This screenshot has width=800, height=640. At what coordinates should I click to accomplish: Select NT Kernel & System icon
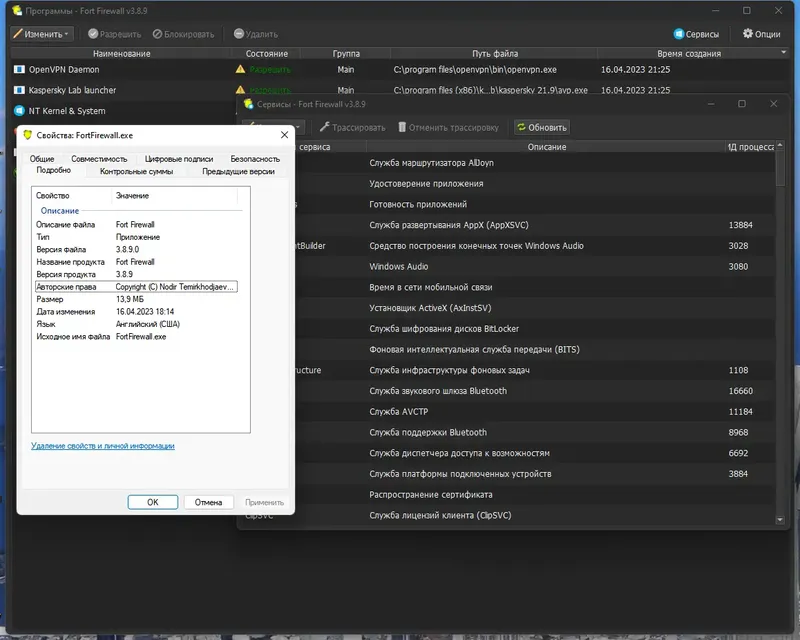click(x=19, y=111)
